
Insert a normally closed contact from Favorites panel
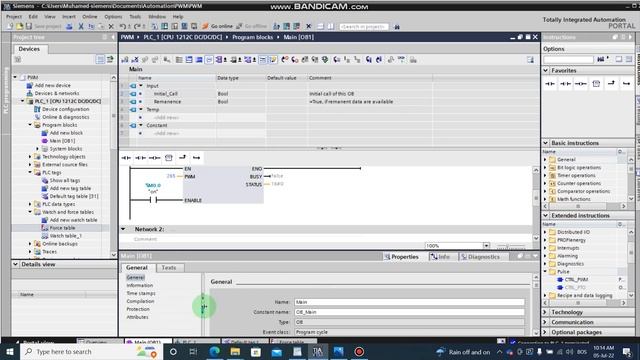coord(565,84)
